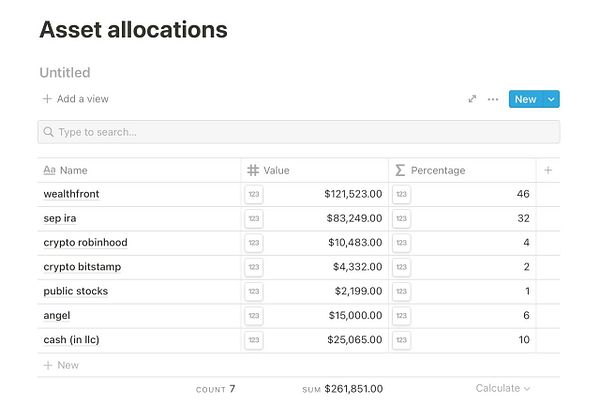
Task: Click the number icon beside percentage 10
Action: 401,340
